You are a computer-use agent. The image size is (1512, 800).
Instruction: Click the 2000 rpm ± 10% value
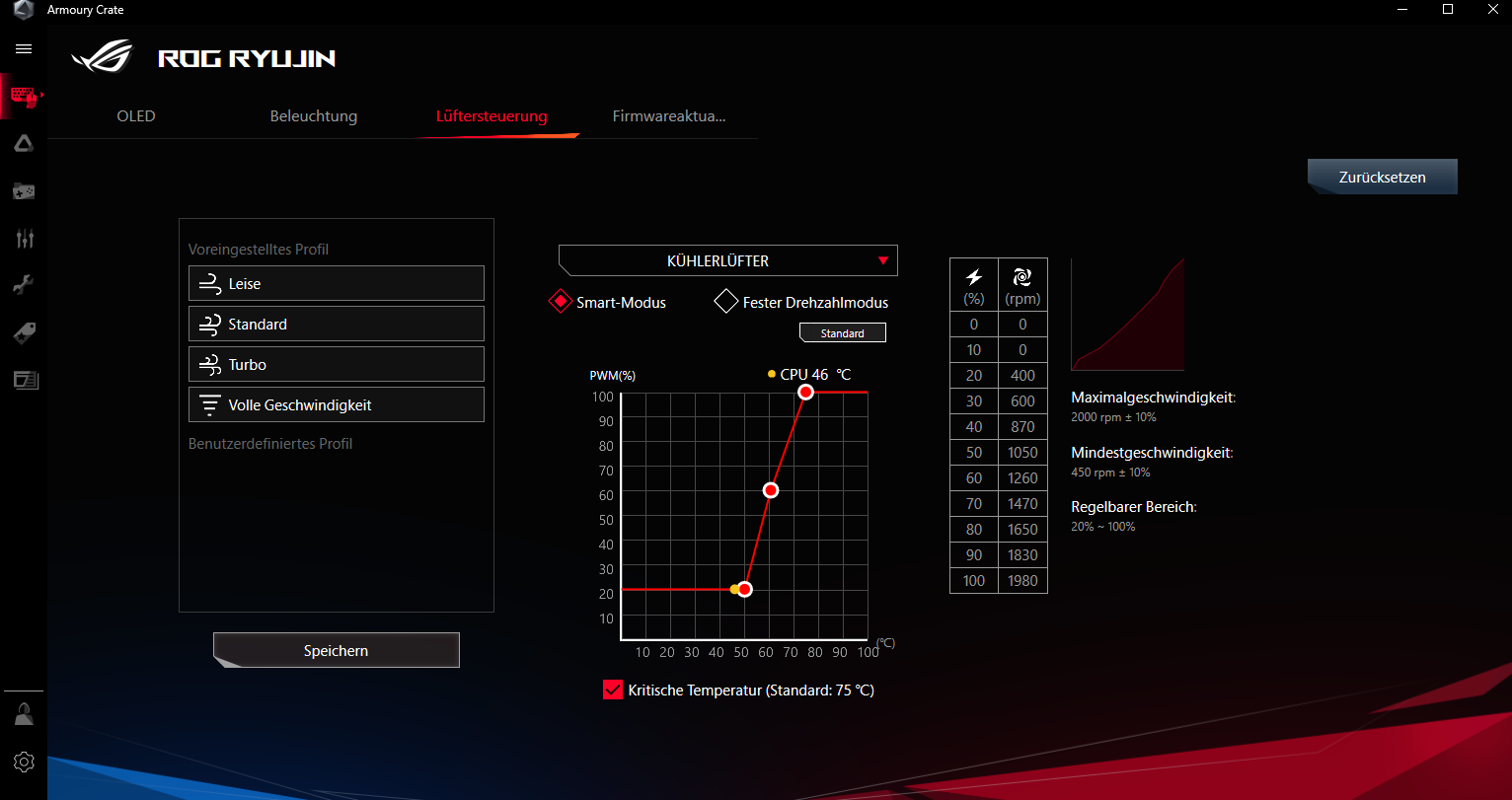[x=1113, y=417]
